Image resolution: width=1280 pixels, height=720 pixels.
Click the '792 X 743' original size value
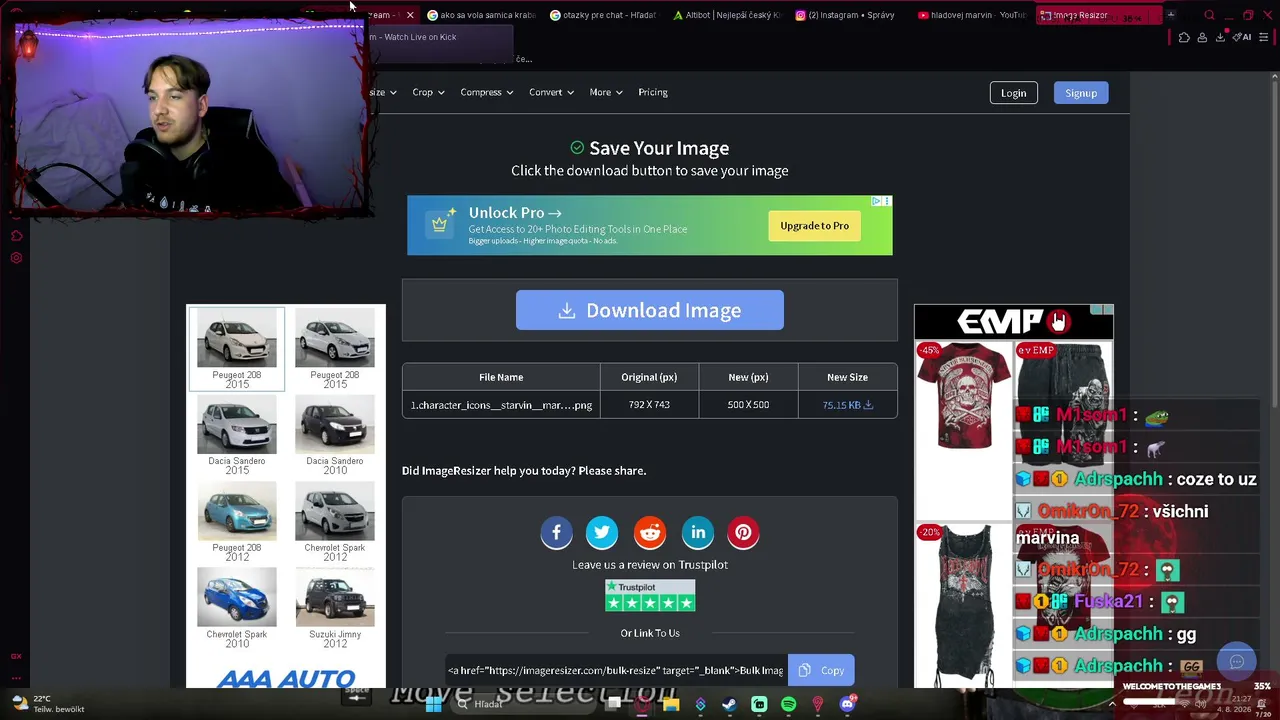649,405
